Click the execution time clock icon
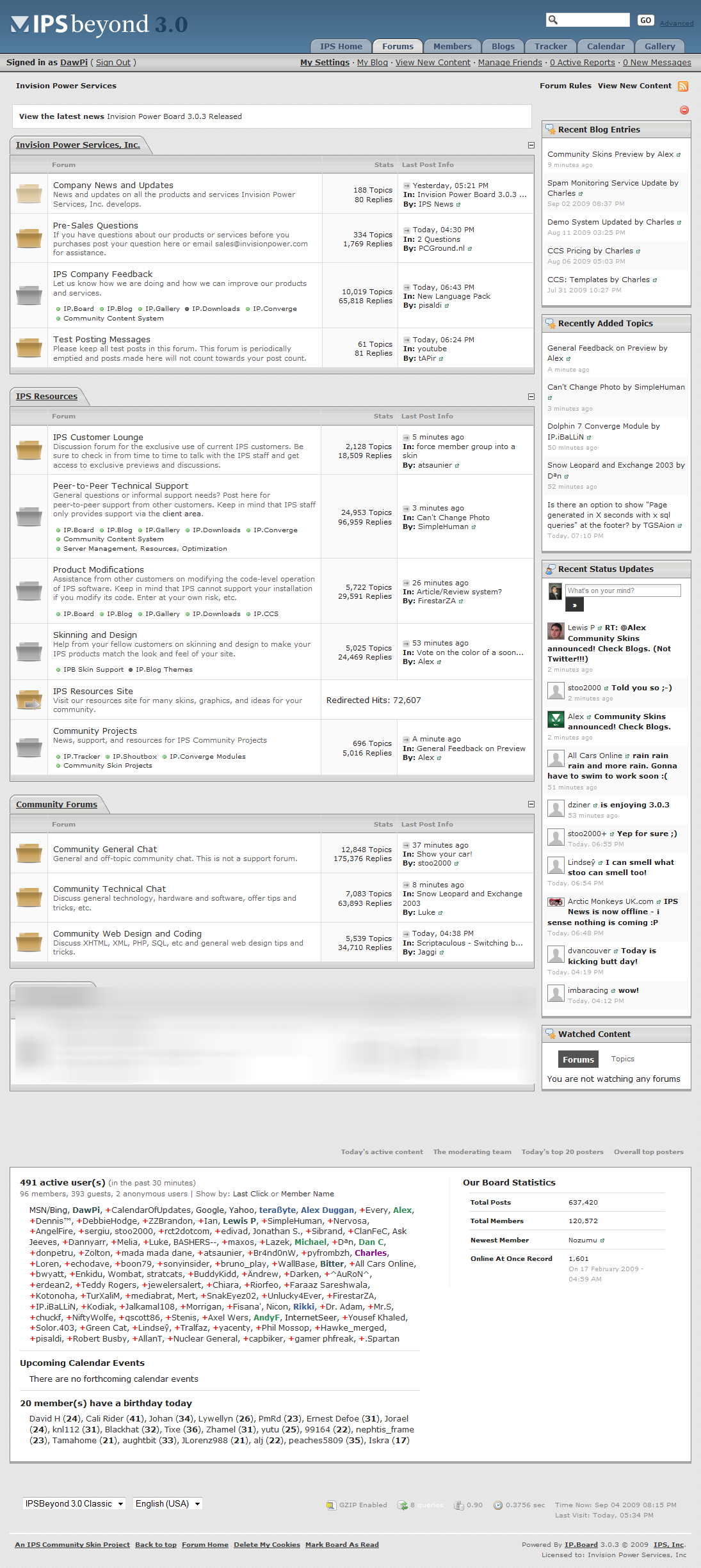The height and width of the screenshot is (1568, 701). pos(498,1505)
